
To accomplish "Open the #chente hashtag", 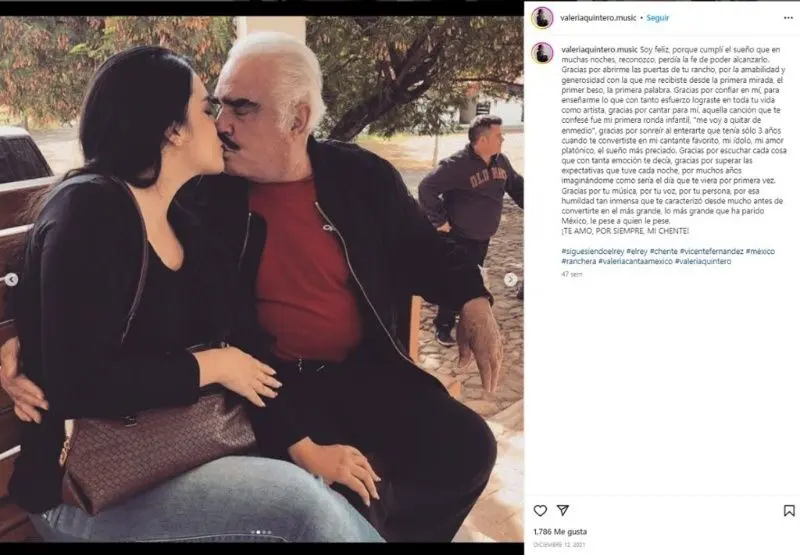I will [663, 251].
